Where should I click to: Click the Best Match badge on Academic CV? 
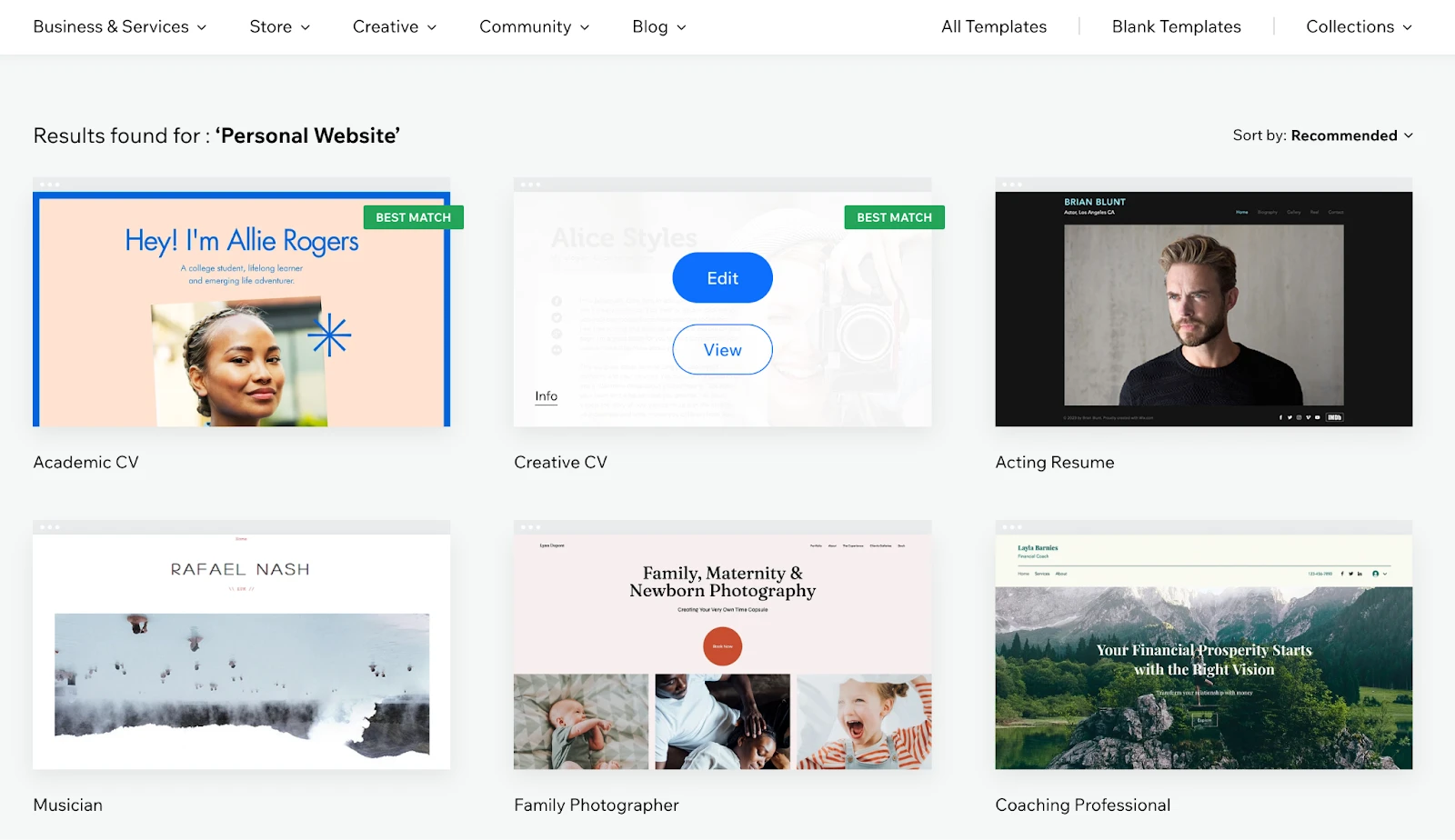pos(413,217)
